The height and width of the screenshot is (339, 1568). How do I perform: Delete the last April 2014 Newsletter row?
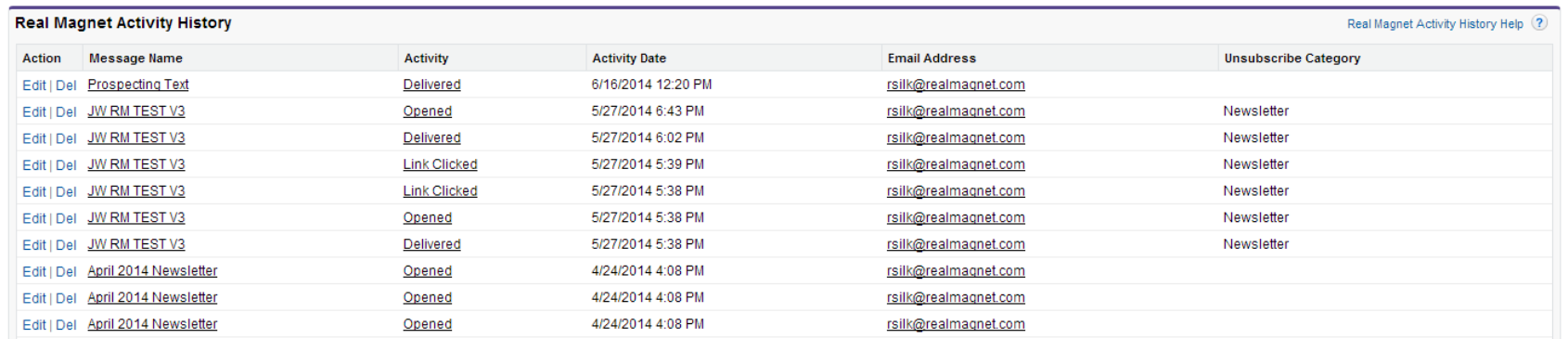pyautogui.click(x=66, y=325)
